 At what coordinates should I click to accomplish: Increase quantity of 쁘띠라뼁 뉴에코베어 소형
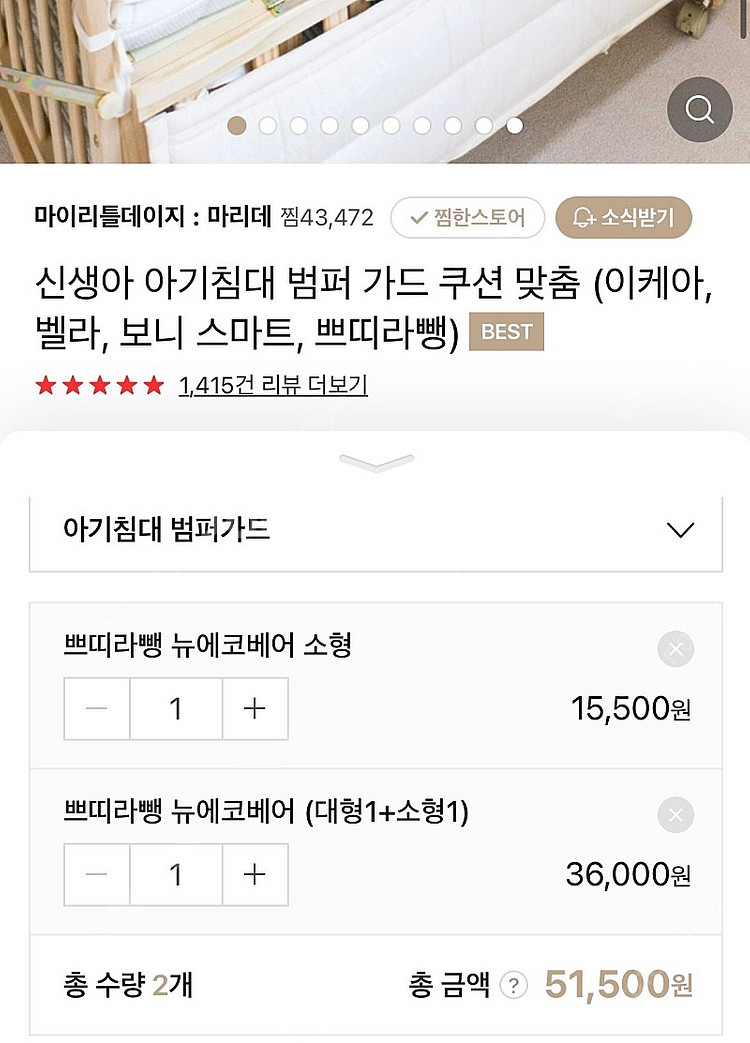click(255, 709)
